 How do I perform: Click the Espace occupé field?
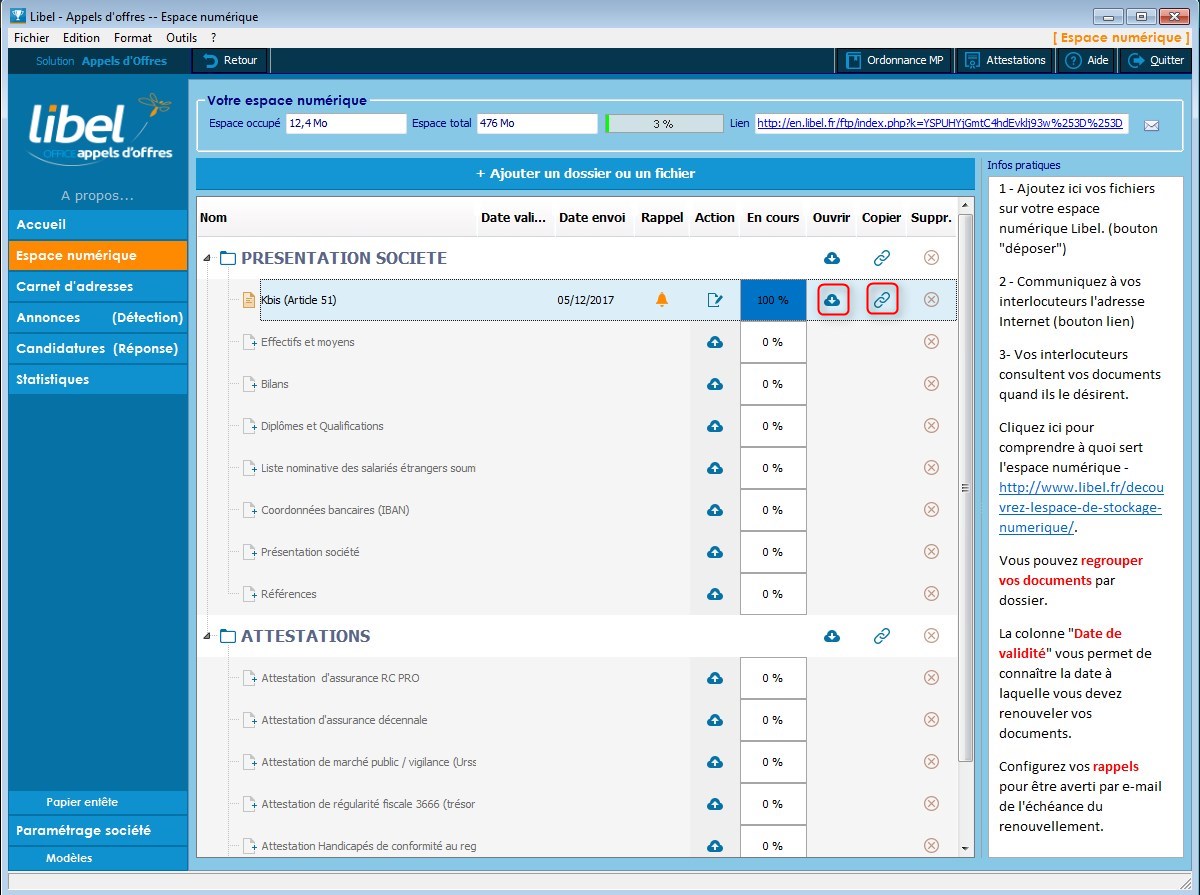pyautogui.click(x=346, y=124)
